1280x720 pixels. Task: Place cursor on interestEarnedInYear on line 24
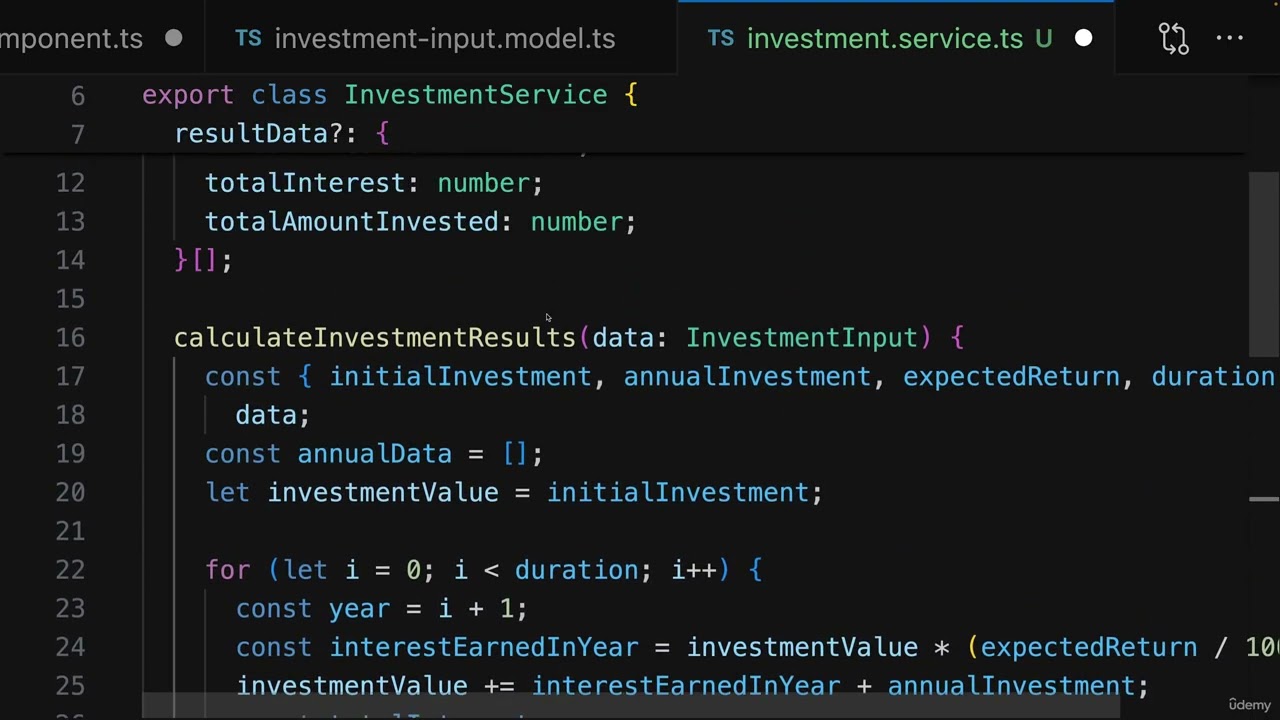click(484, 647)
